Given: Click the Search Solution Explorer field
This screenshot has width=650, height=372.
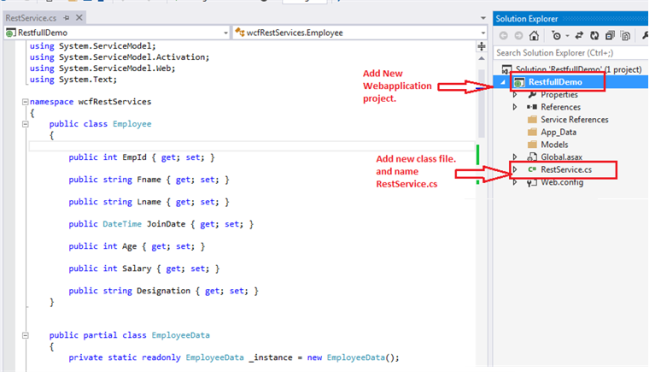Looking at the screenshot, I should (571, 53).
